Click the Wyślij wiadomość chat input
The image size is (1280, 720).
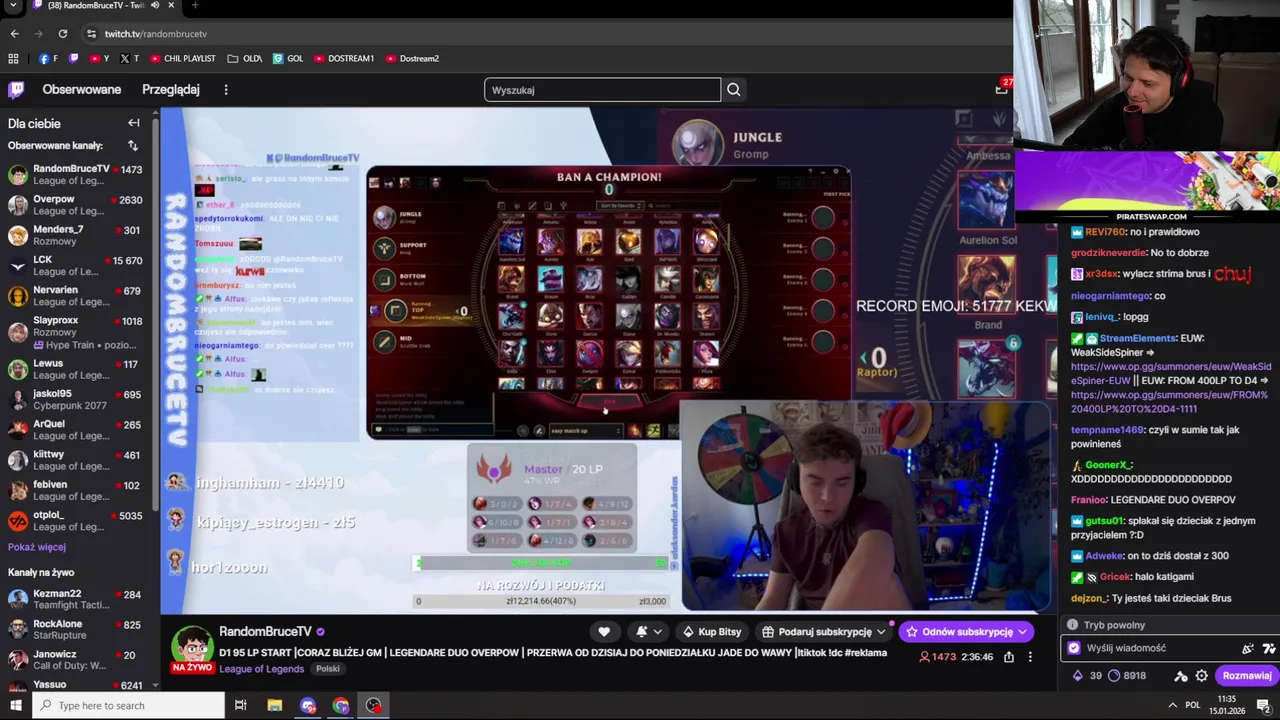point(1150,648)
